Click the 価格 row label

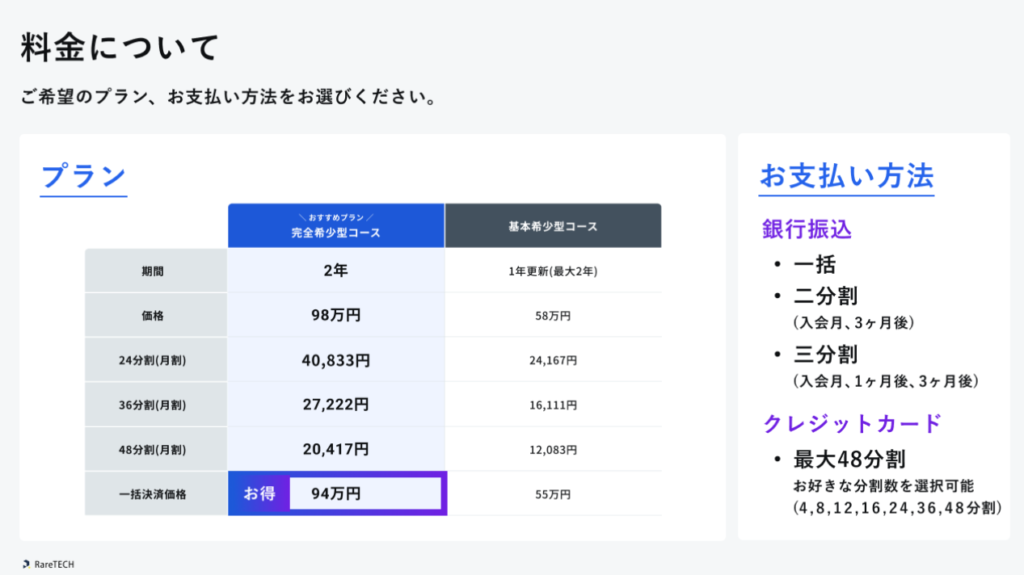click(x=156, y=315)
